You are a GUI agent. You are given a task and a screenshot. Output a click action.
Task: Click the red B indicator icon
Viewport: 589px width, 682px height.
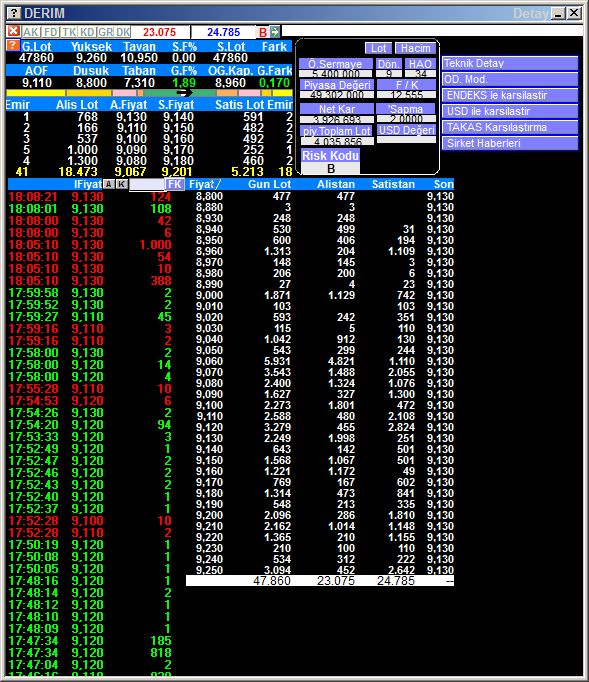click(x=263, y=32)
